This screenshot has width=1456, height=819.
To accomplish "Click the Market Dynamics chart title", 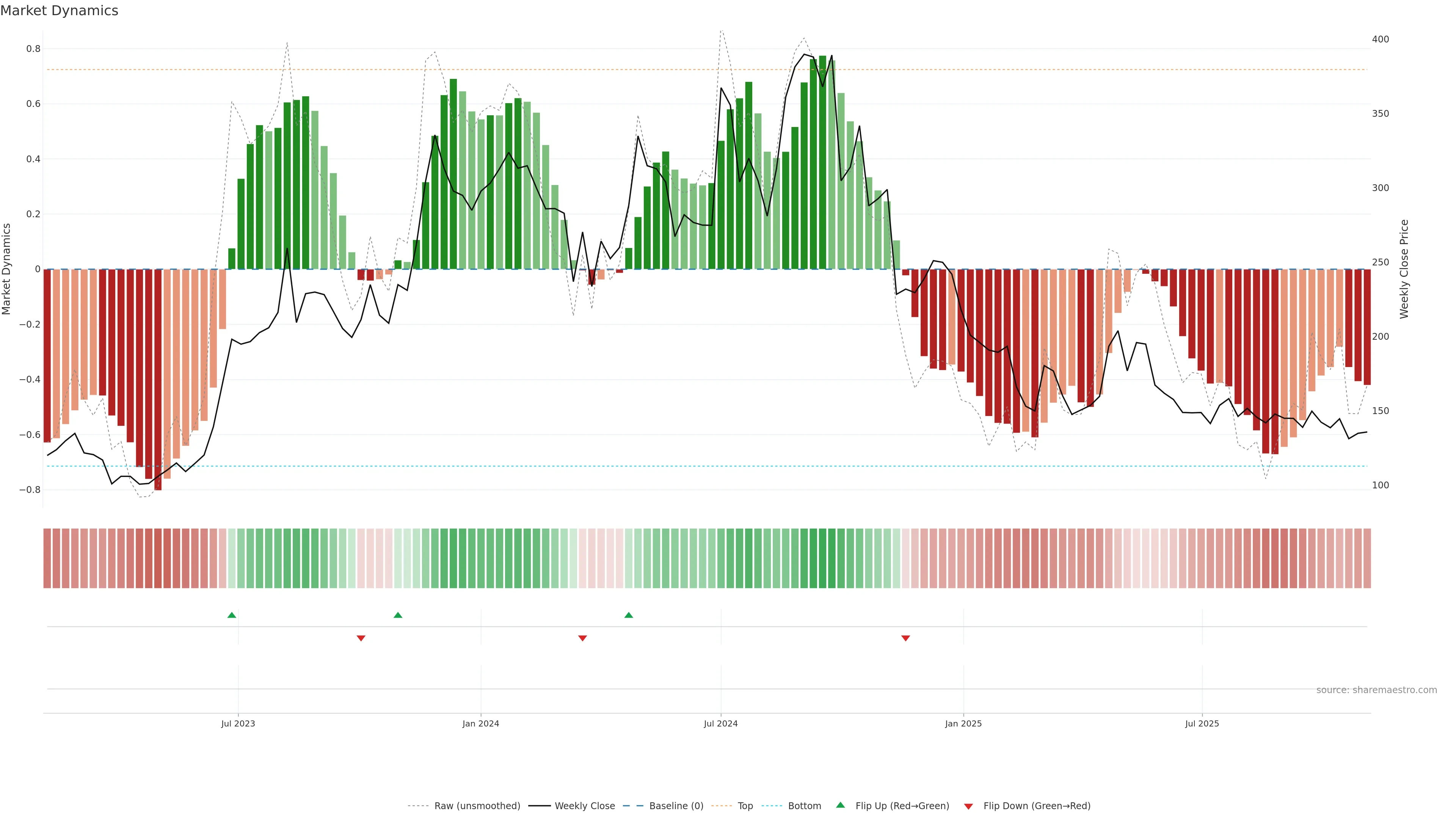I will 60,11.
